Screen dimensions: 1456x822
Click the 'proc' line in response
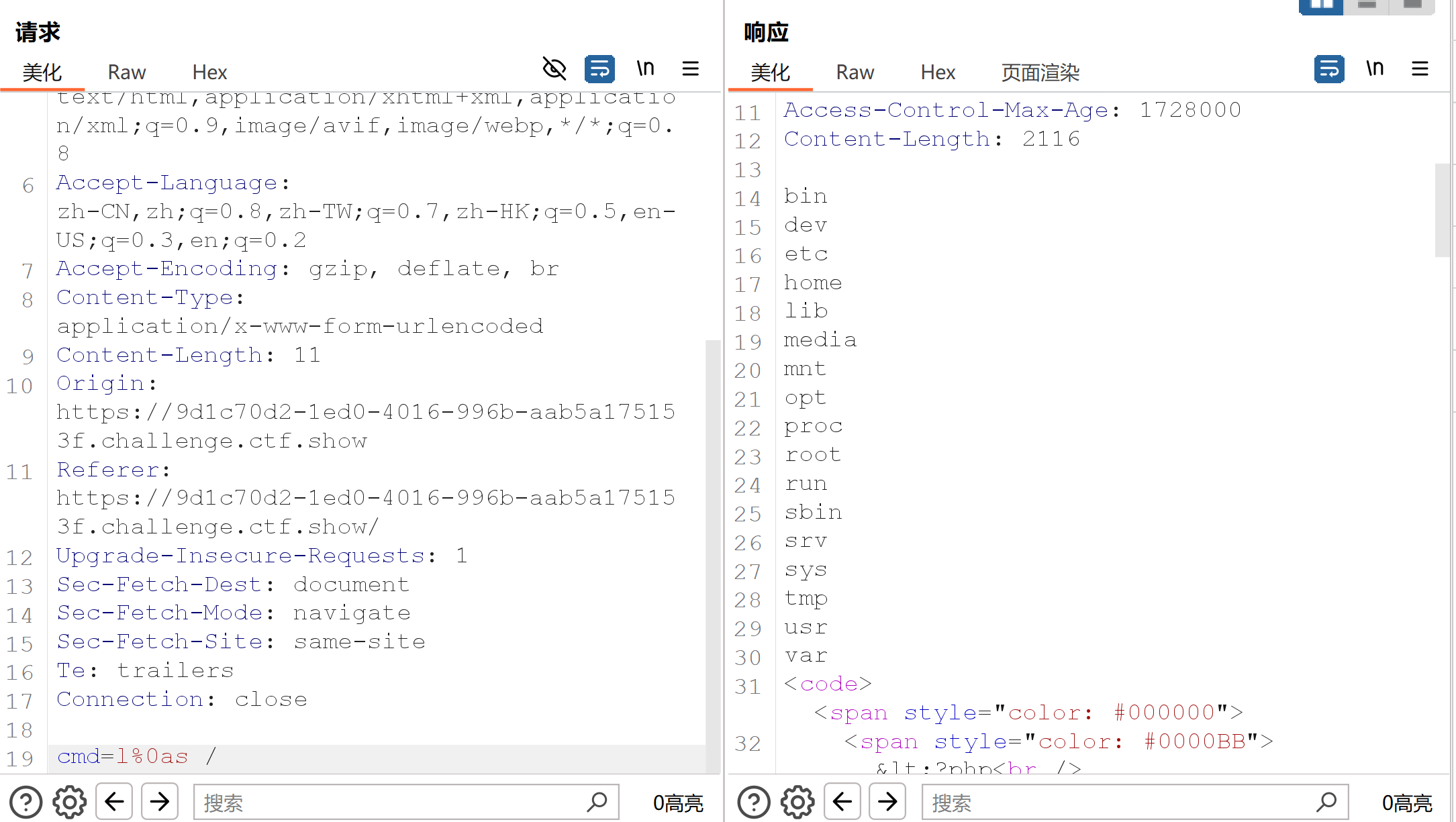(x=813, y=426)
